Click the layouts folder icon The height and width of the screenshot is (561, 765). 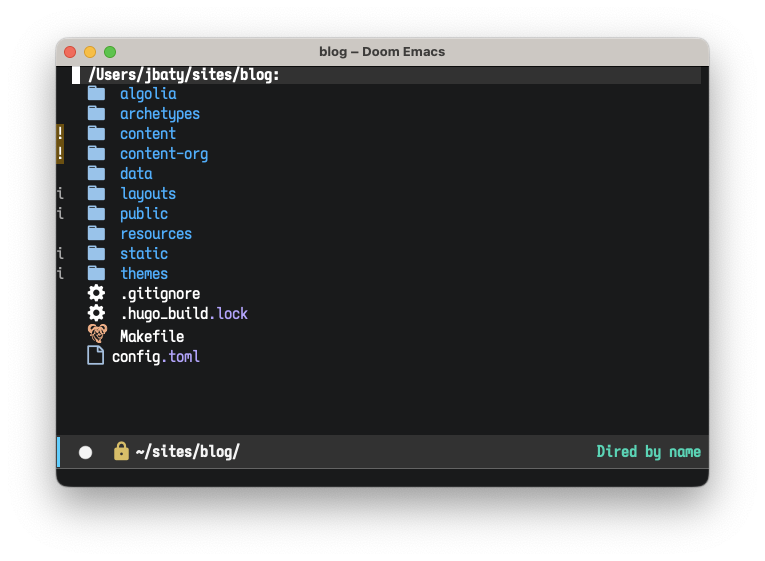coord(97,193)
